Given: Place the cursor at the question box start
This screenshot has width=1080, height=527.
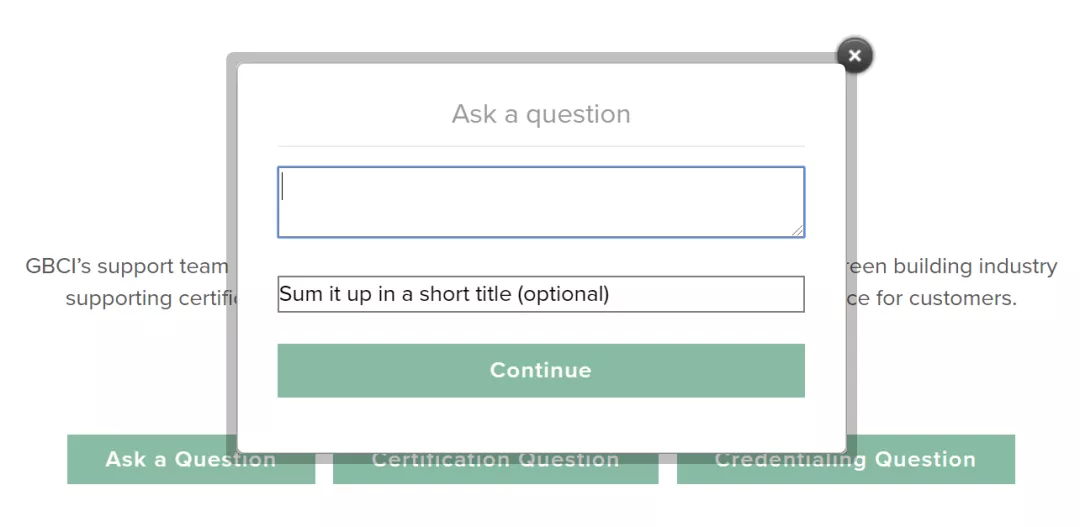Looking at the screenshot, I should [285, 186].
